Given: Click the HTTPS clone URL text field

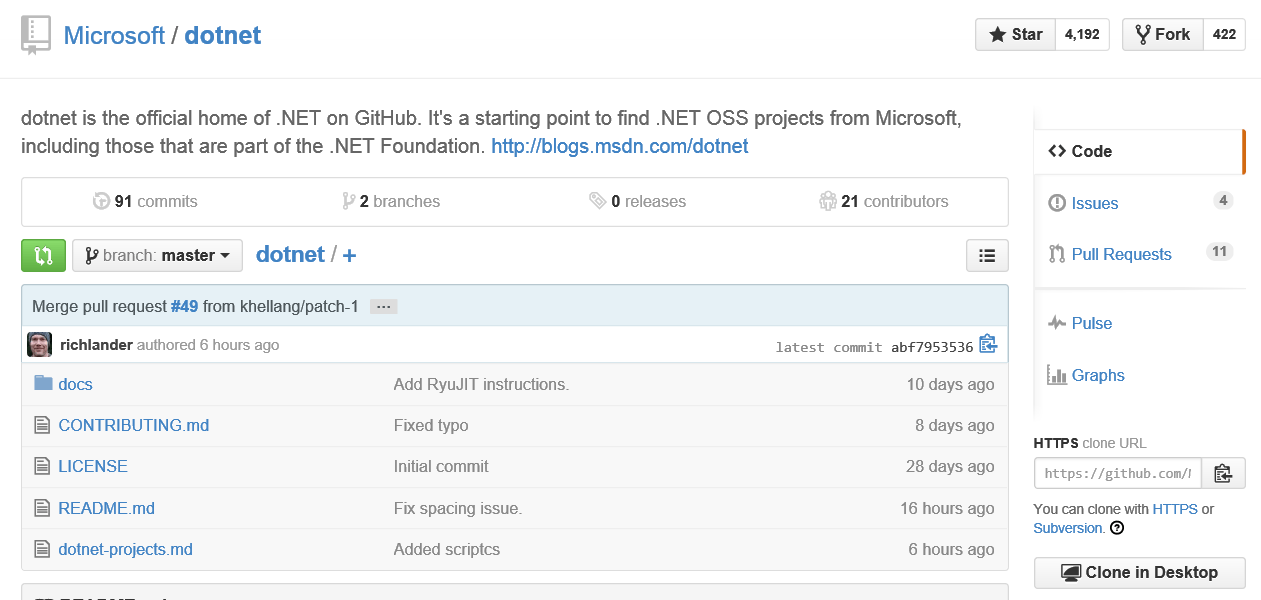Looking at the screenshot, I should (x=1117, y=473).
